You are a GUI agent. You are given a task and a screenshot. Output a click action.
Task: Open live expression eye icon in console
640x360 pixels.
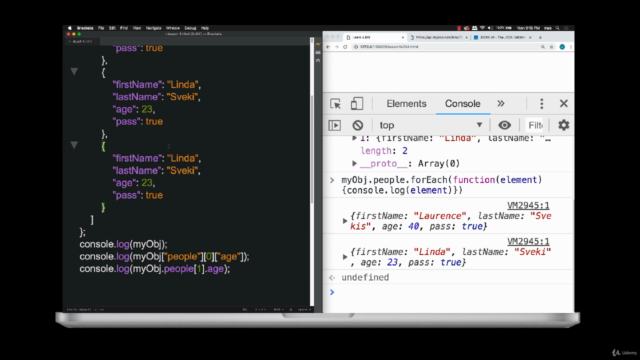tap(504, 125)
